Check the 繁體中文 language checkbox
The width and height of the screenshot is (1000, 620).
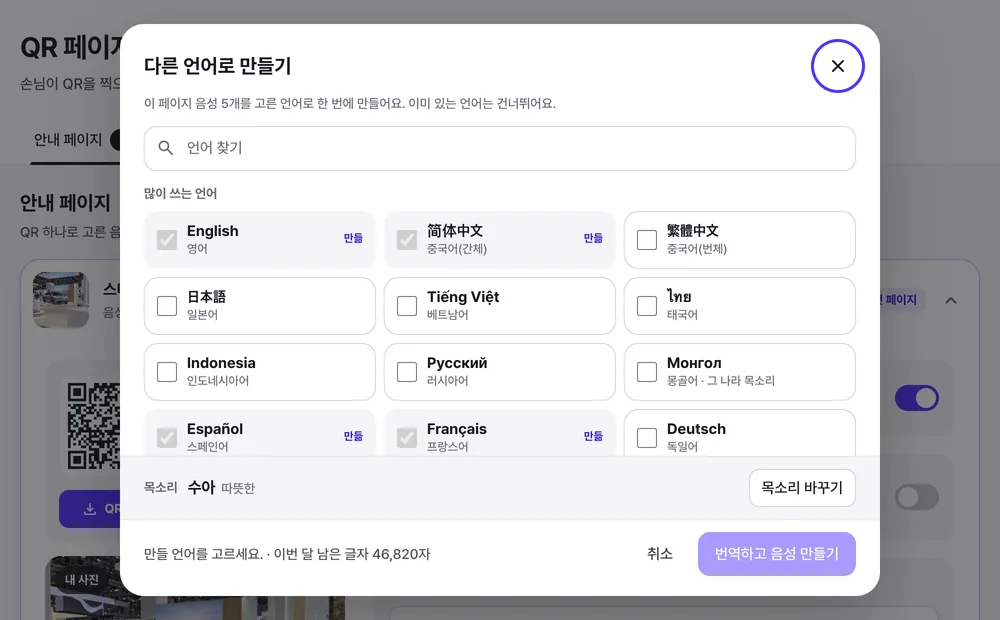coord(647,240)
